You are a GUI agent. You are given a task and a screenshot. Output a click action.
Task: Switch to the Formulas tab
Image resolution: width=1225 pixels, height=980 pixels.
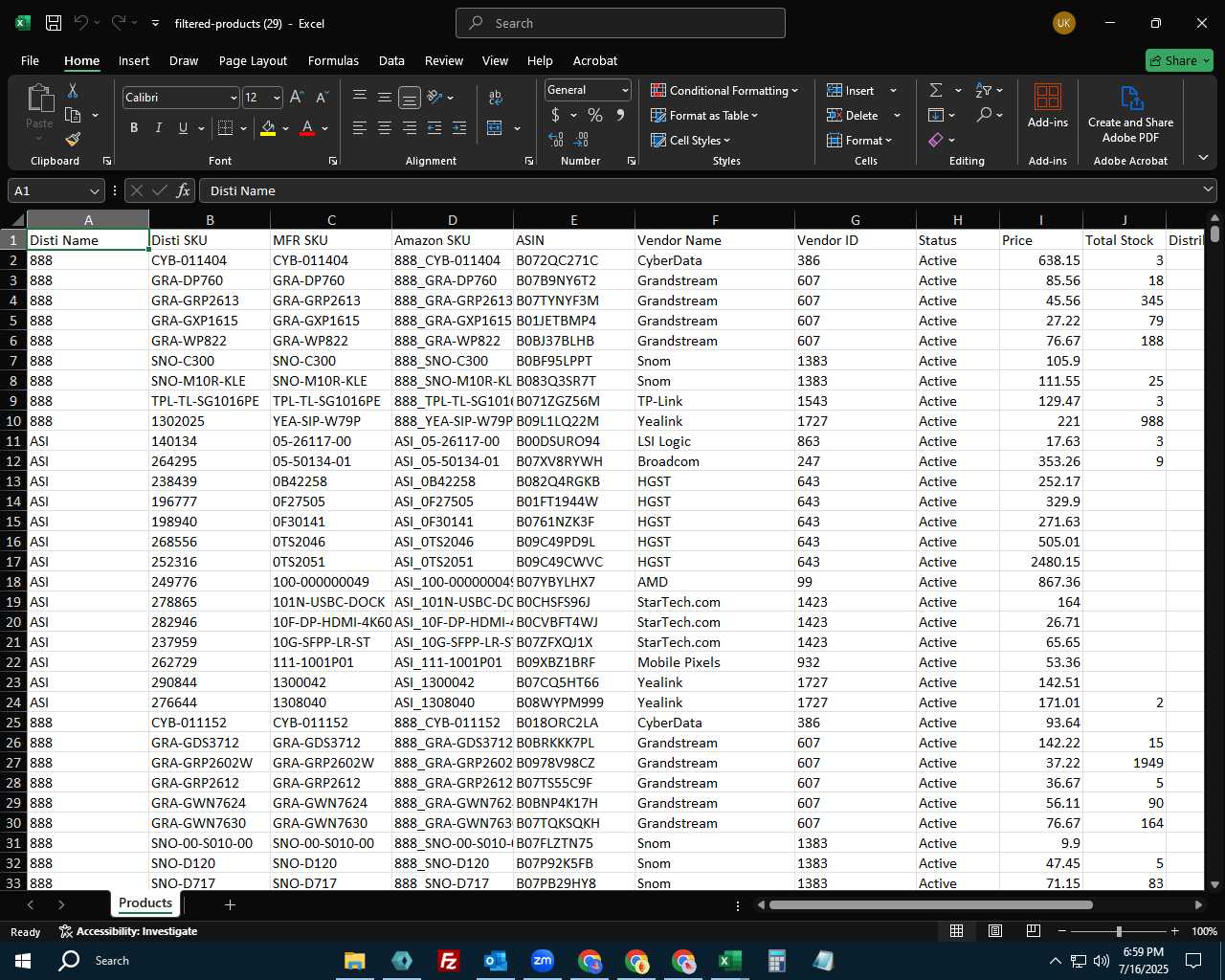[x=333, y=60]
